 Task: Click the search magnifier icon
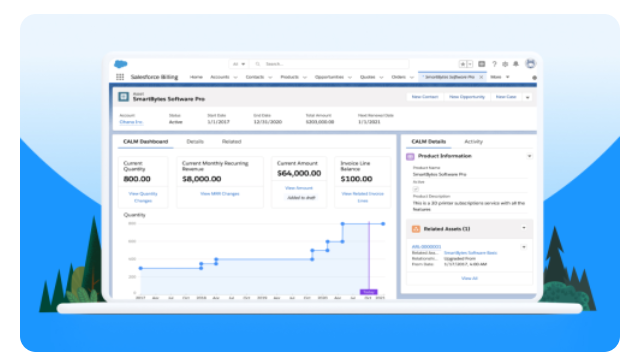(x=258, y=64)
